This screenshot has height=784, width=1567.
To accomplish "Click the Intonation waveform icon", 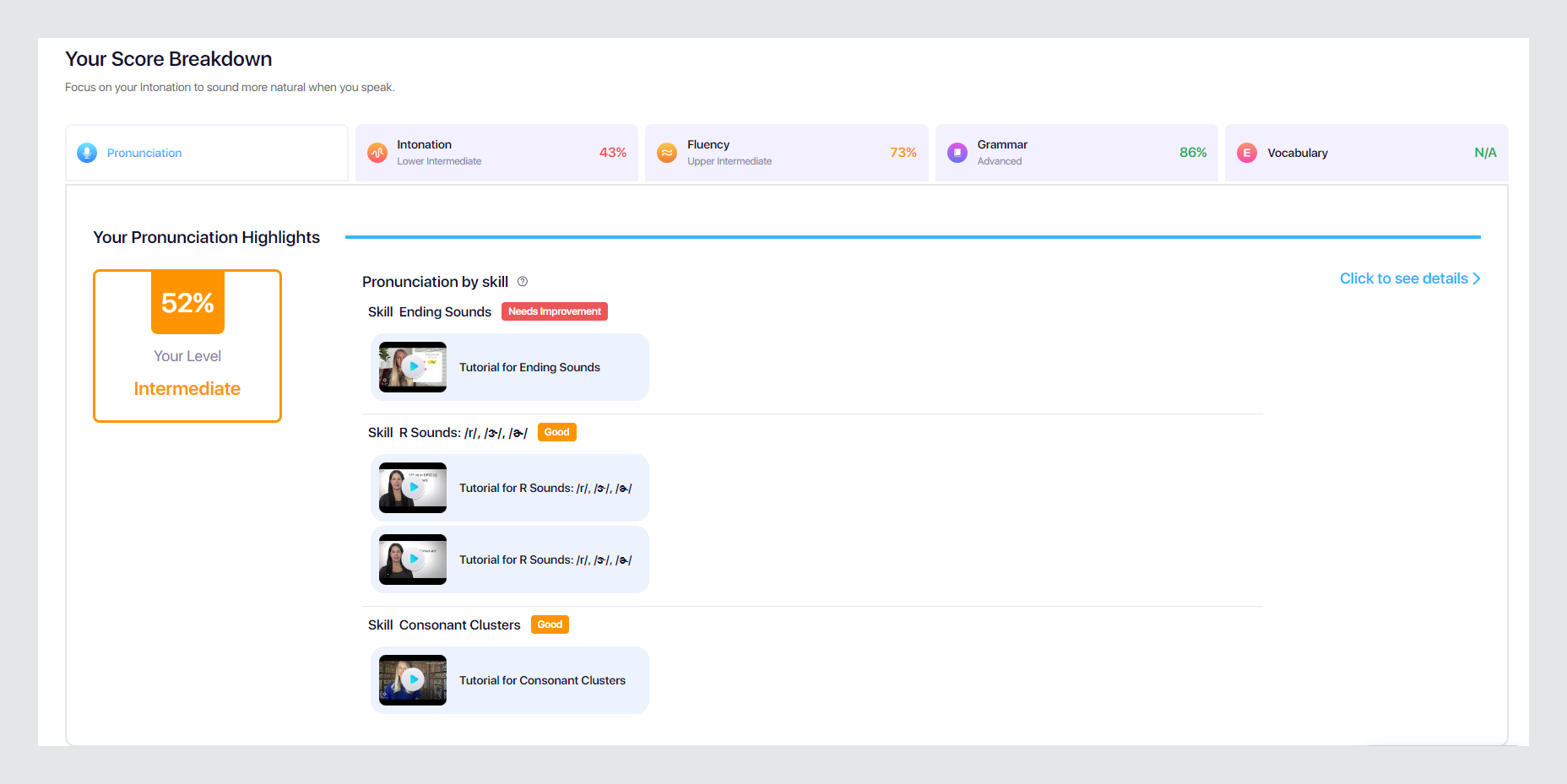I will pyautogui.click(x=377, y=153).
